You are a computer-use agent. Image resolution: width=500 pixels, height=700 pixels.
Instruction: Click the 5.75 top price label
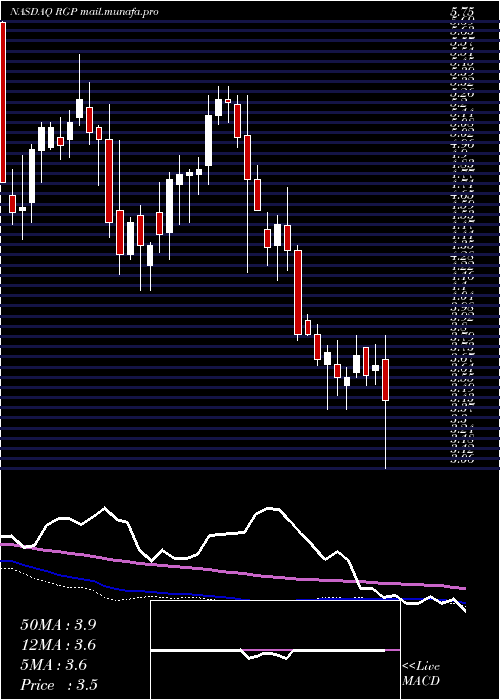click(x=462, y=12)
